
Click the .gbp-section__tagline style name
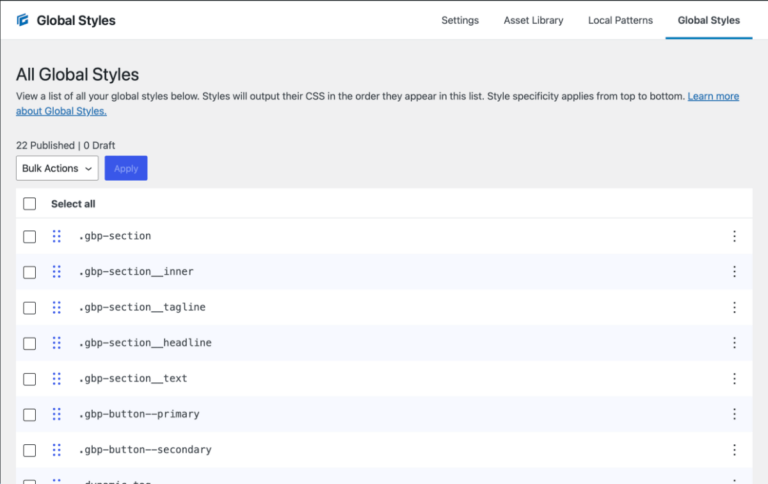pos(142,307)
